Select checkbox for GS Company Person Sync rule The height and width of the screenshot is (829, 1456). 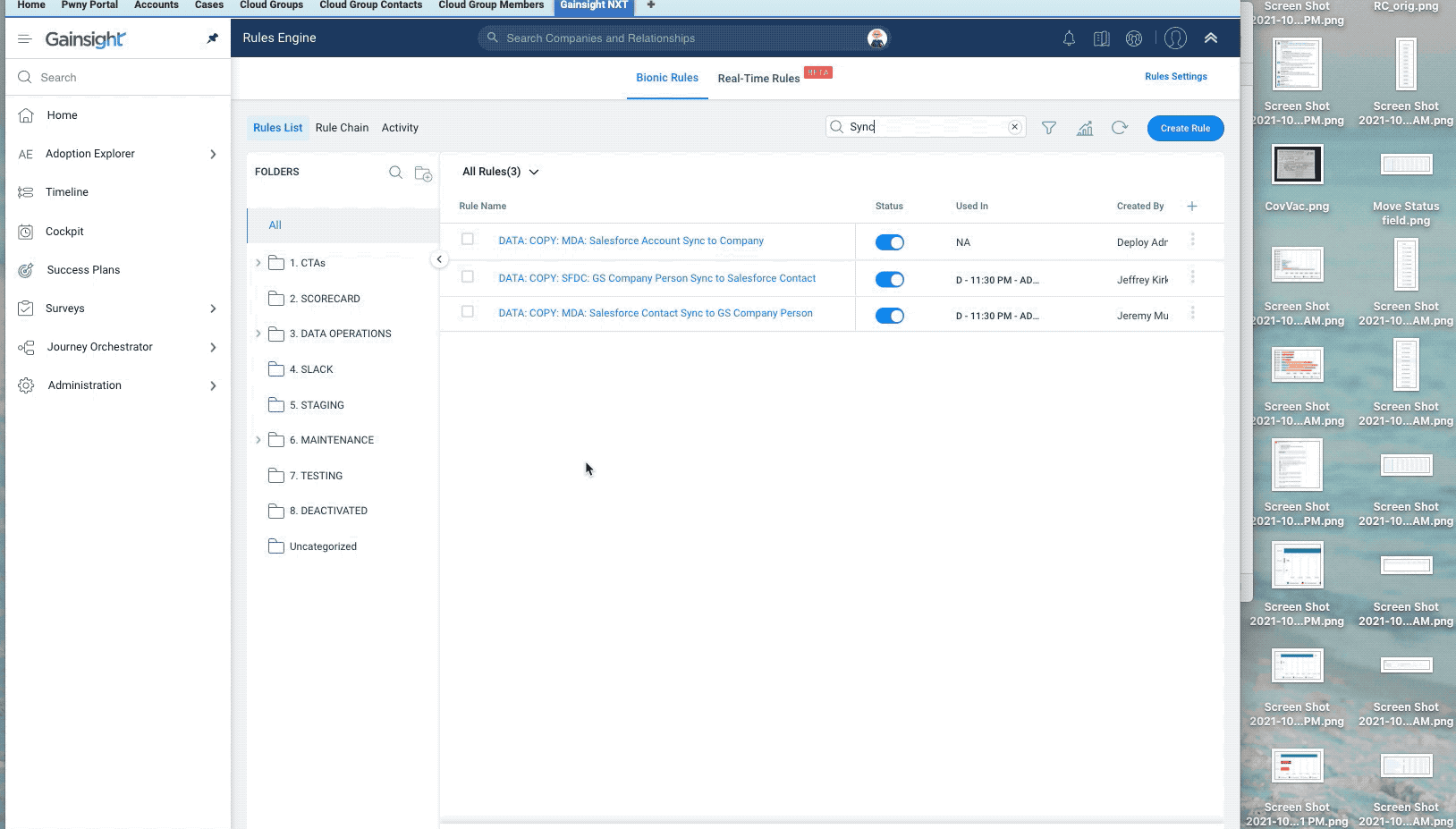pos(467,277)
